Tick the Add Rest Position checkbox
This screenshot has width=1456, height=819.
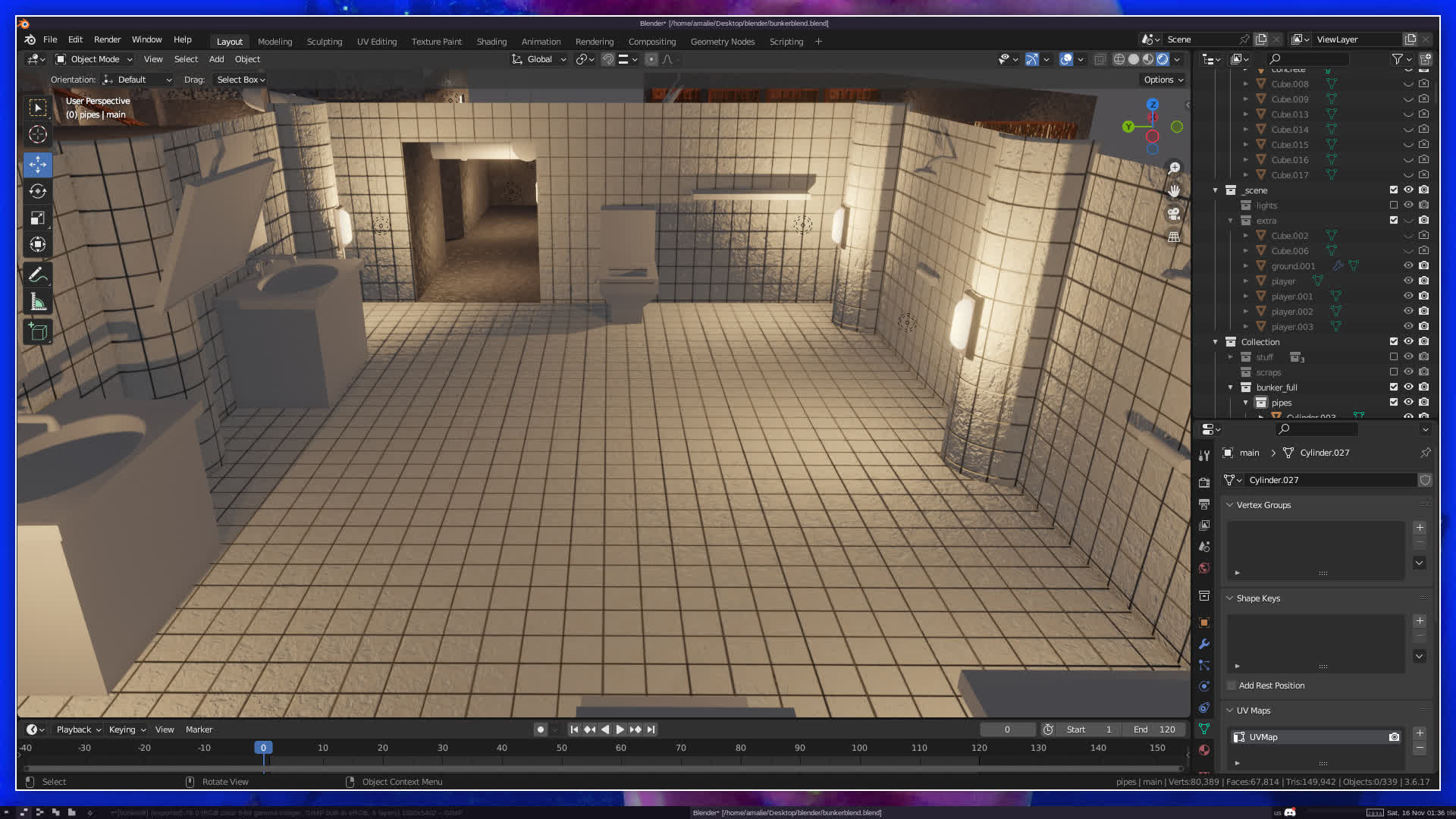[x=1232, y=686]
